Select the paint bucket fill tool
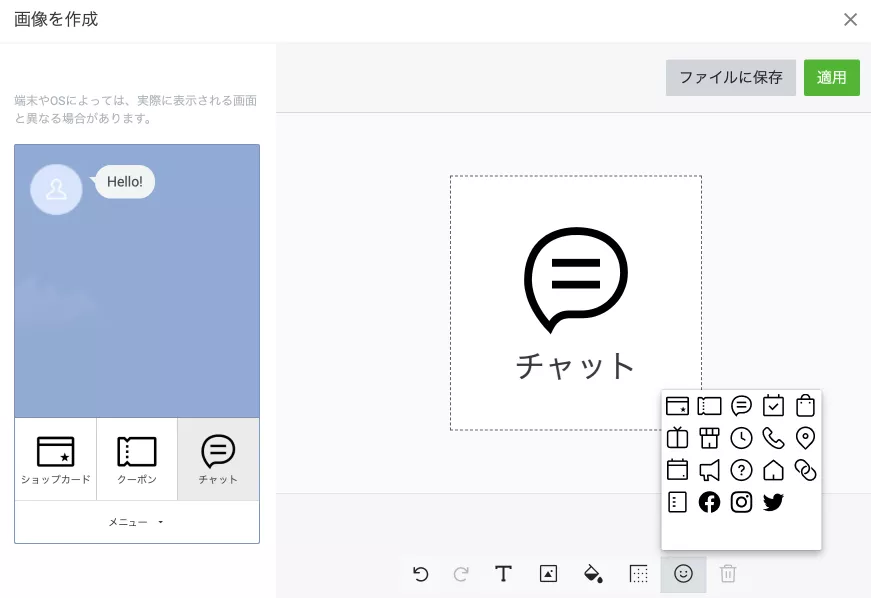Viewport: 871px width, 598px height. point(593,574)
